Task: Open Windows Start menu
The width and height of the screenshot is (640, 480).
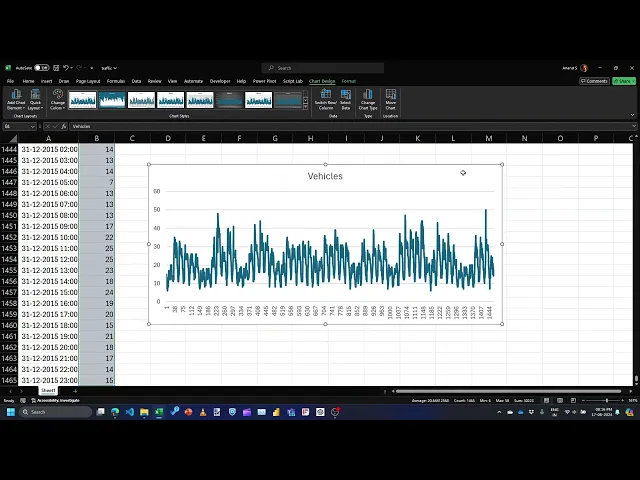Action: 11,412
